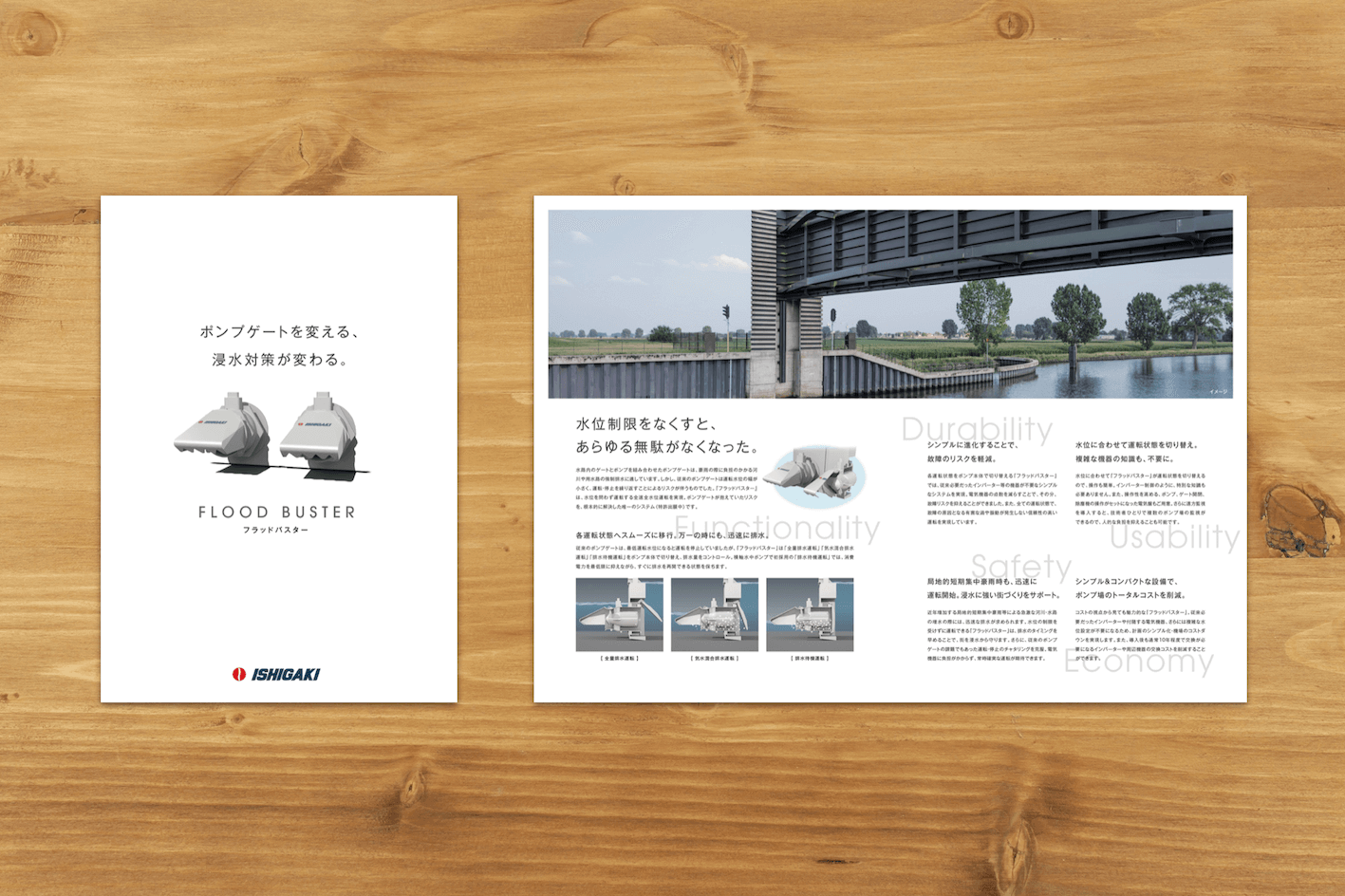Click the Functionality watermark word
Screen dimensions: 1345x896
(x=777, y=528)
